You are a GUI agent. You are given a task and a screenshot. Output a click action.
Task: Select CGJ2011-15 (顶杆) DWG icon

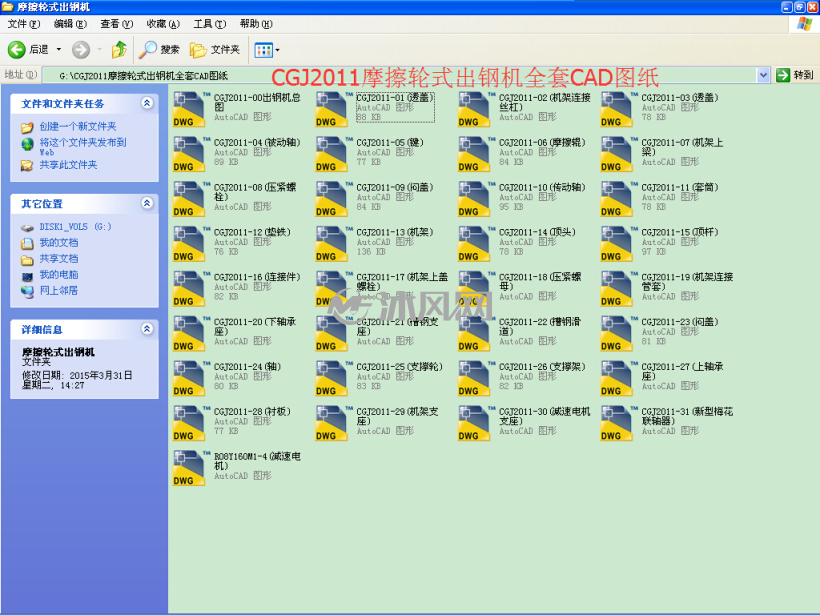pos(617,244)
